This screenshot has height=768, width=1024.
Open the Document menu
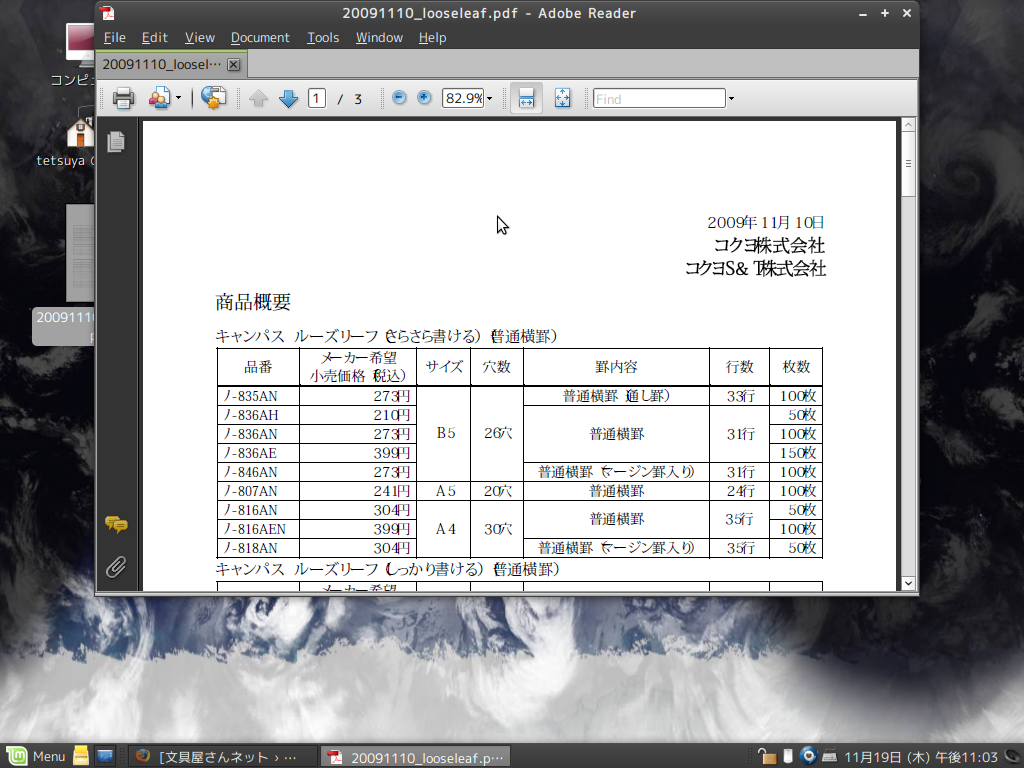click(x=260, y=38)
